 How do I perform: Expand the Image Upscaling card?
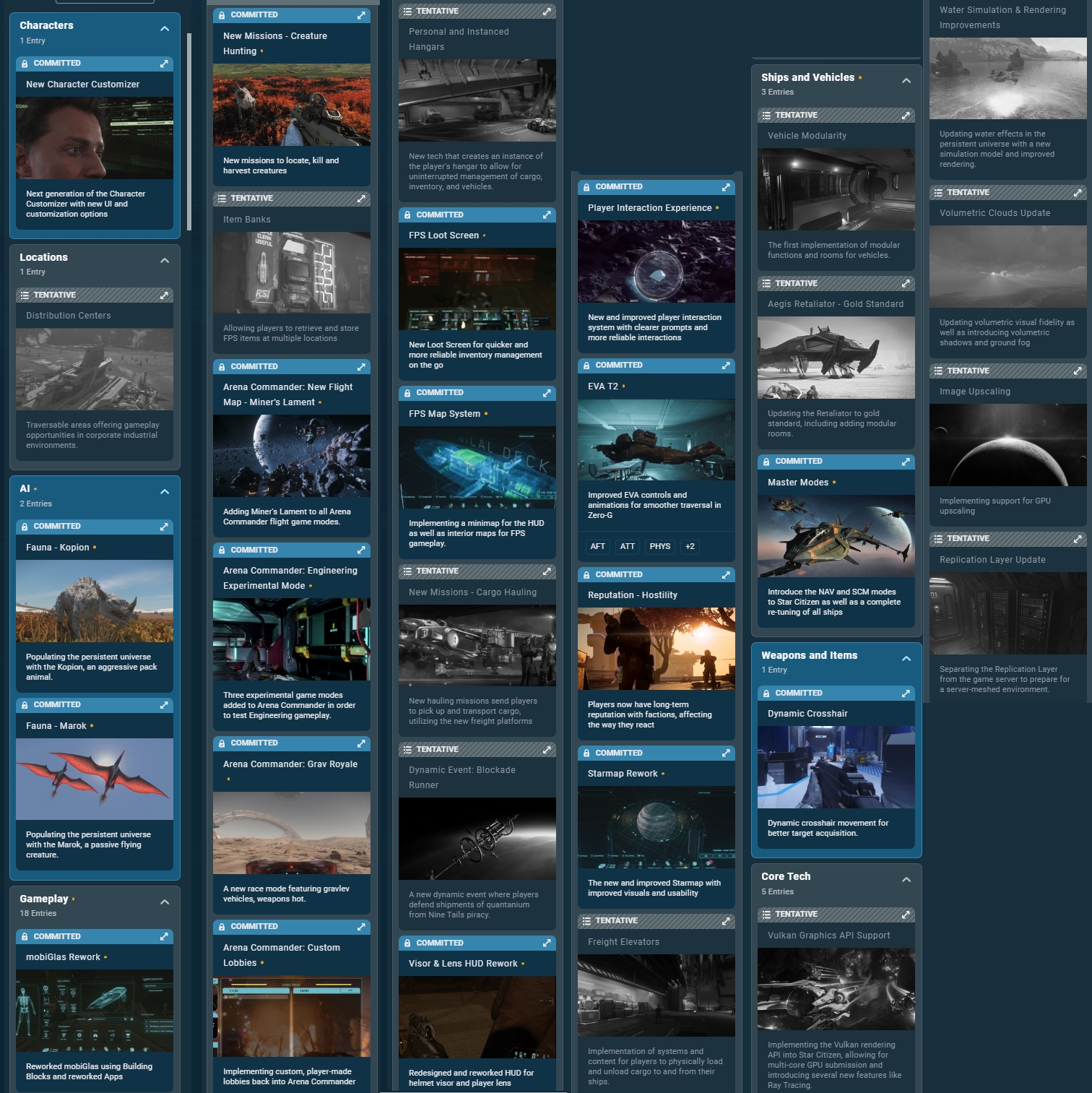[x=1078, y=371]
